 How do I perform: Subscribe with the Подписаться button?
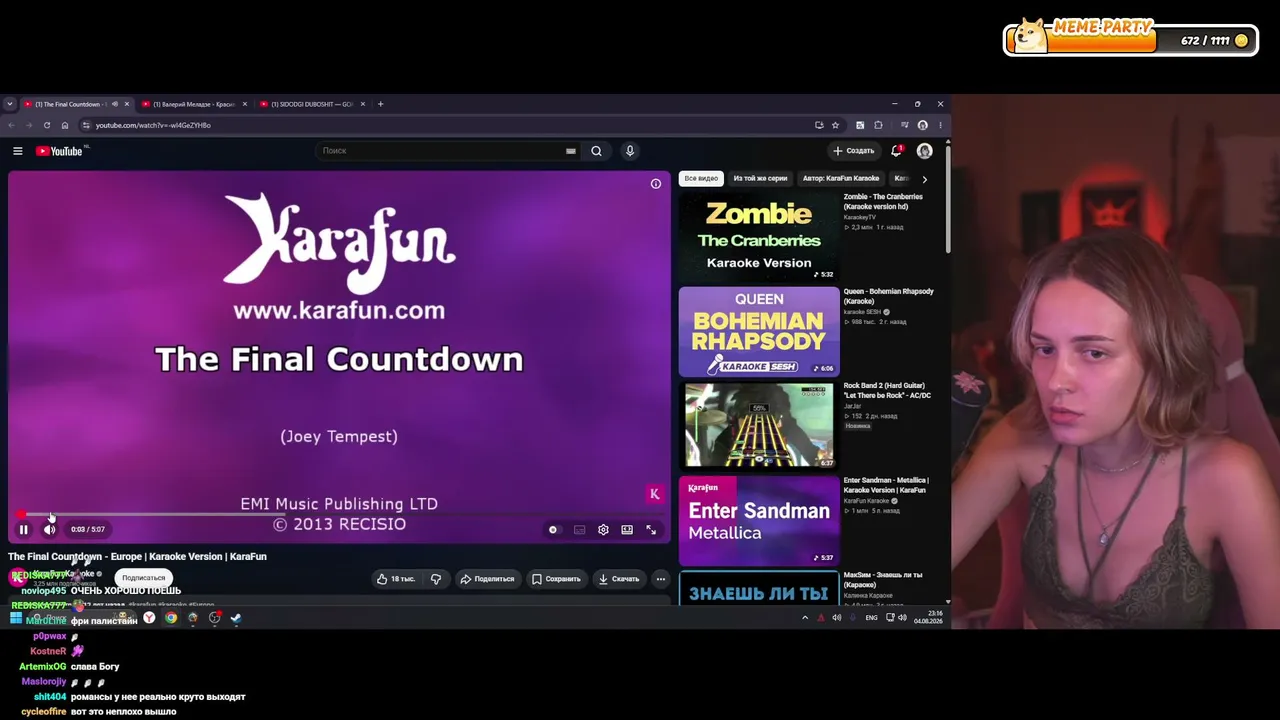[x=144, y=578]
